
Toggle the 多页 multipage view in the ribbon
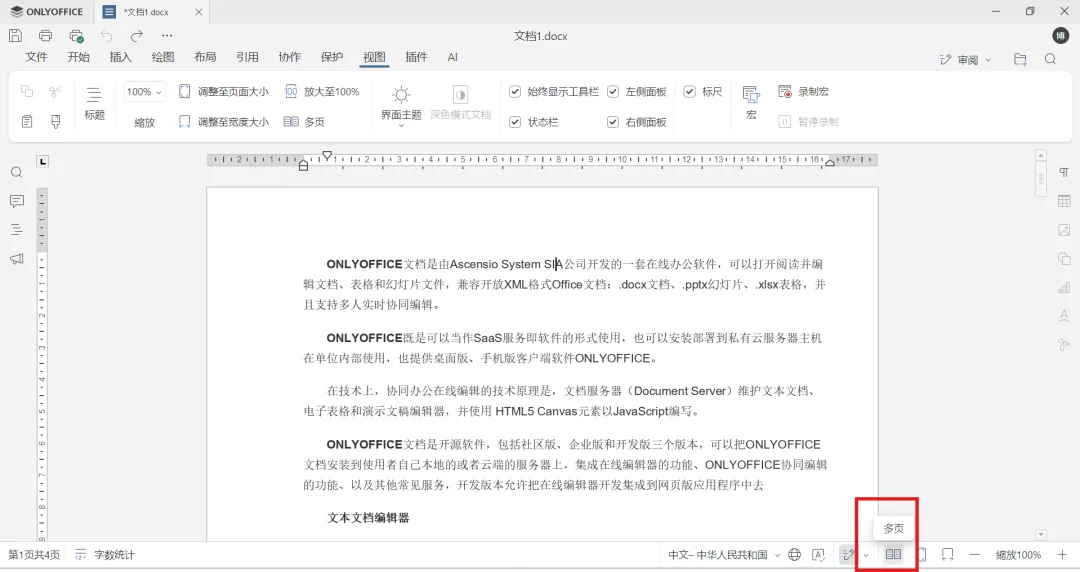point(304,122)
